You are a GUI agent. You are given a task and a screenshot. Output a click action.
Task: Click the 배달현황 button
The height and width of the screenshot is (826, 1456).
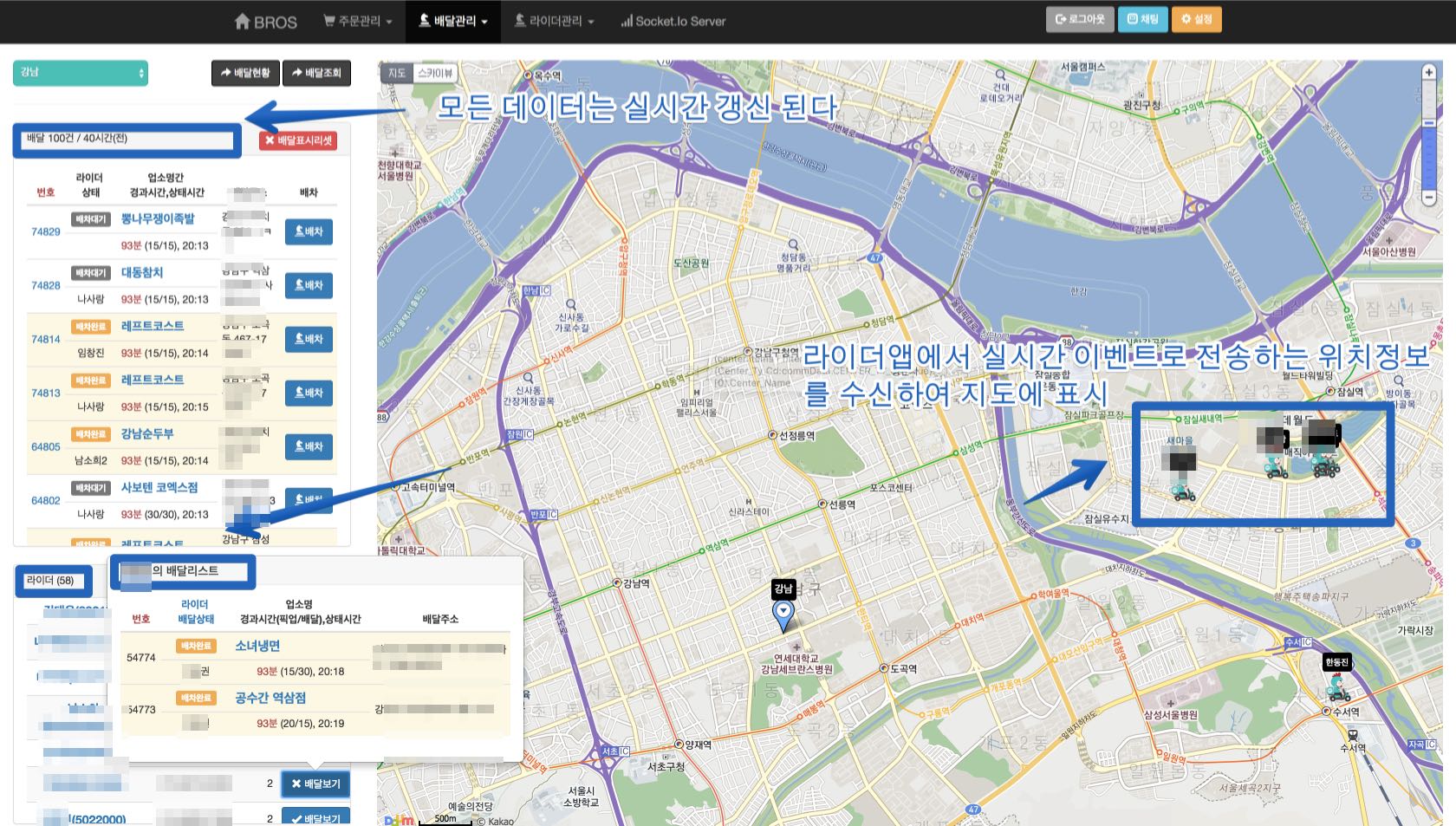pyautogui.click(x=244, y=73)
